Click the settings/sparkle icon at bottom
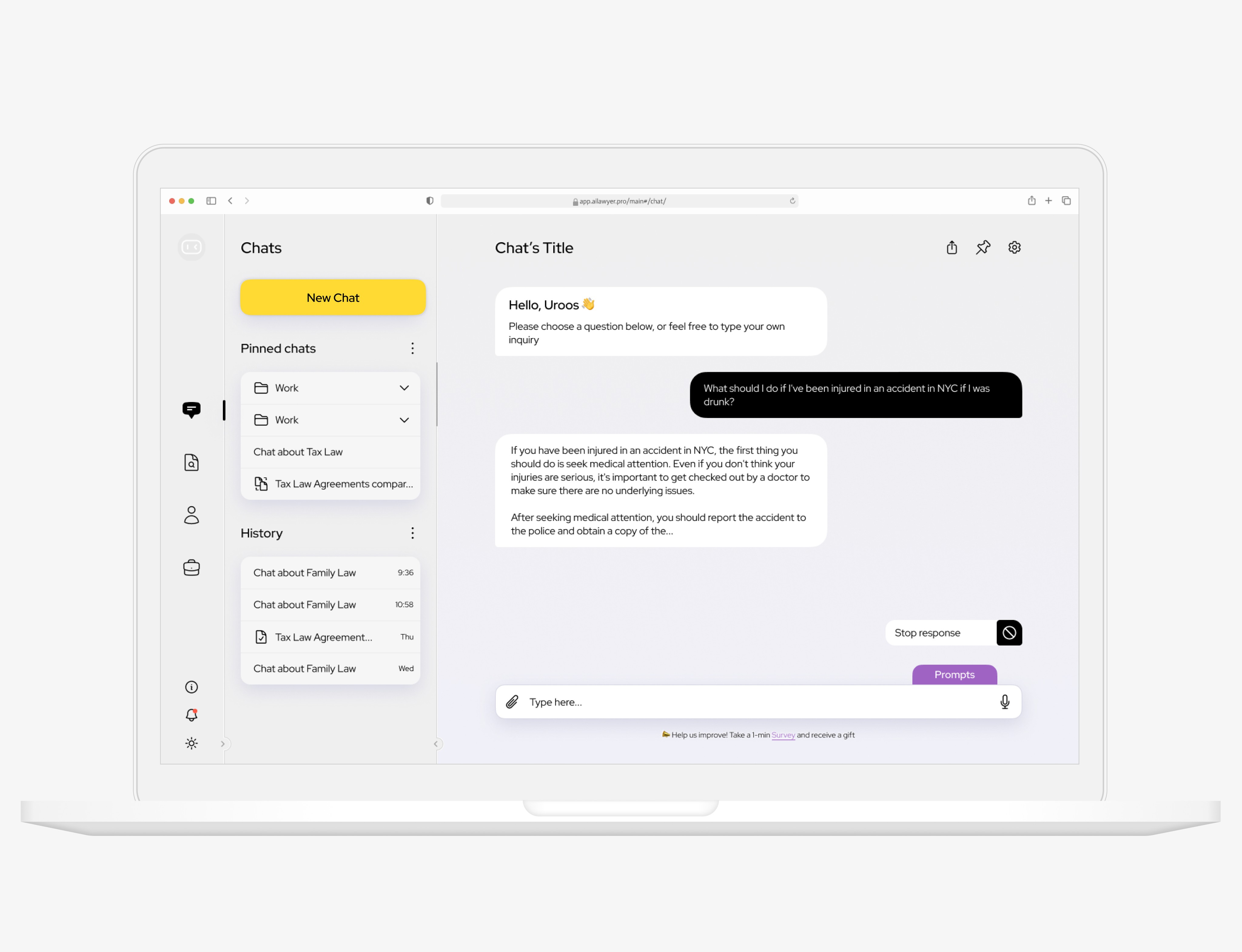This screenshot has width=1242, height=952. coord(191,743)
